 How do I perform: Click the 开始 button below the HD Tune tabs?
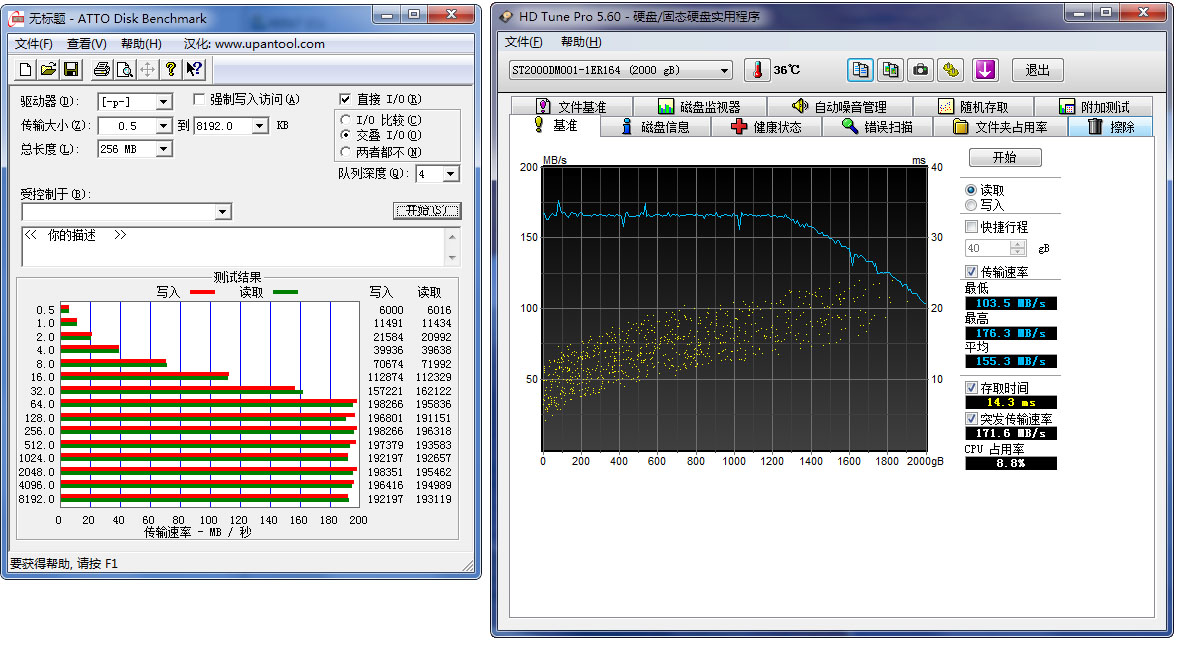click(x=1005, y=158)
